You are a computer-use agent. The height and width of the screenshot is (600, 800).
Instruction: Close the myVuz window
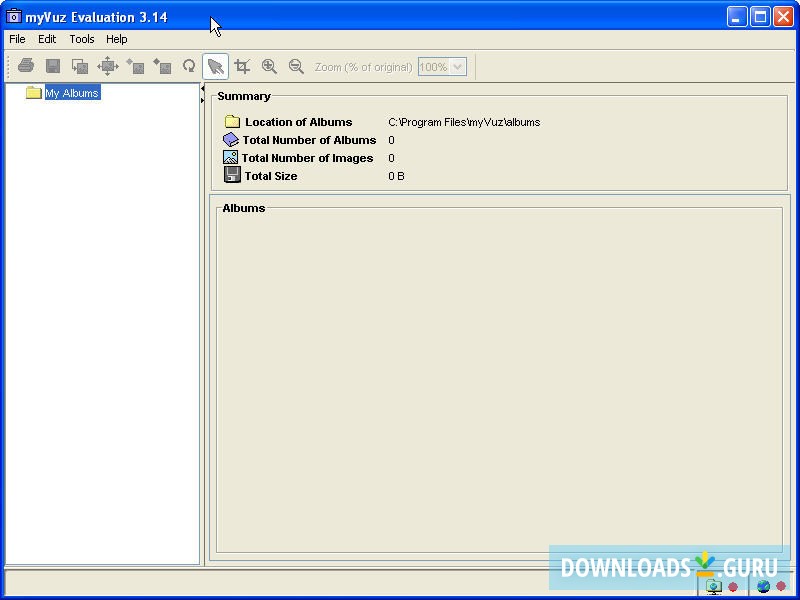783,17
